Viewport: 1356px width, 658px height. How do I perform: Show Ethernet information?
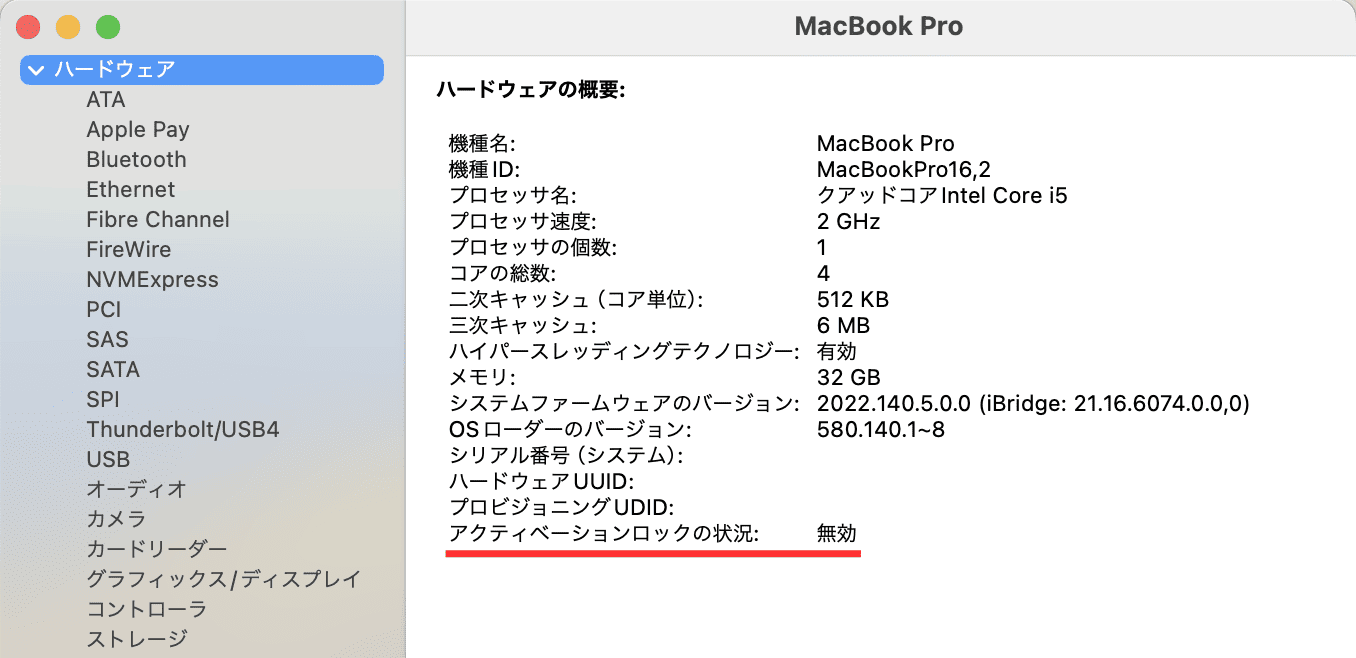[x=130, y=190]
